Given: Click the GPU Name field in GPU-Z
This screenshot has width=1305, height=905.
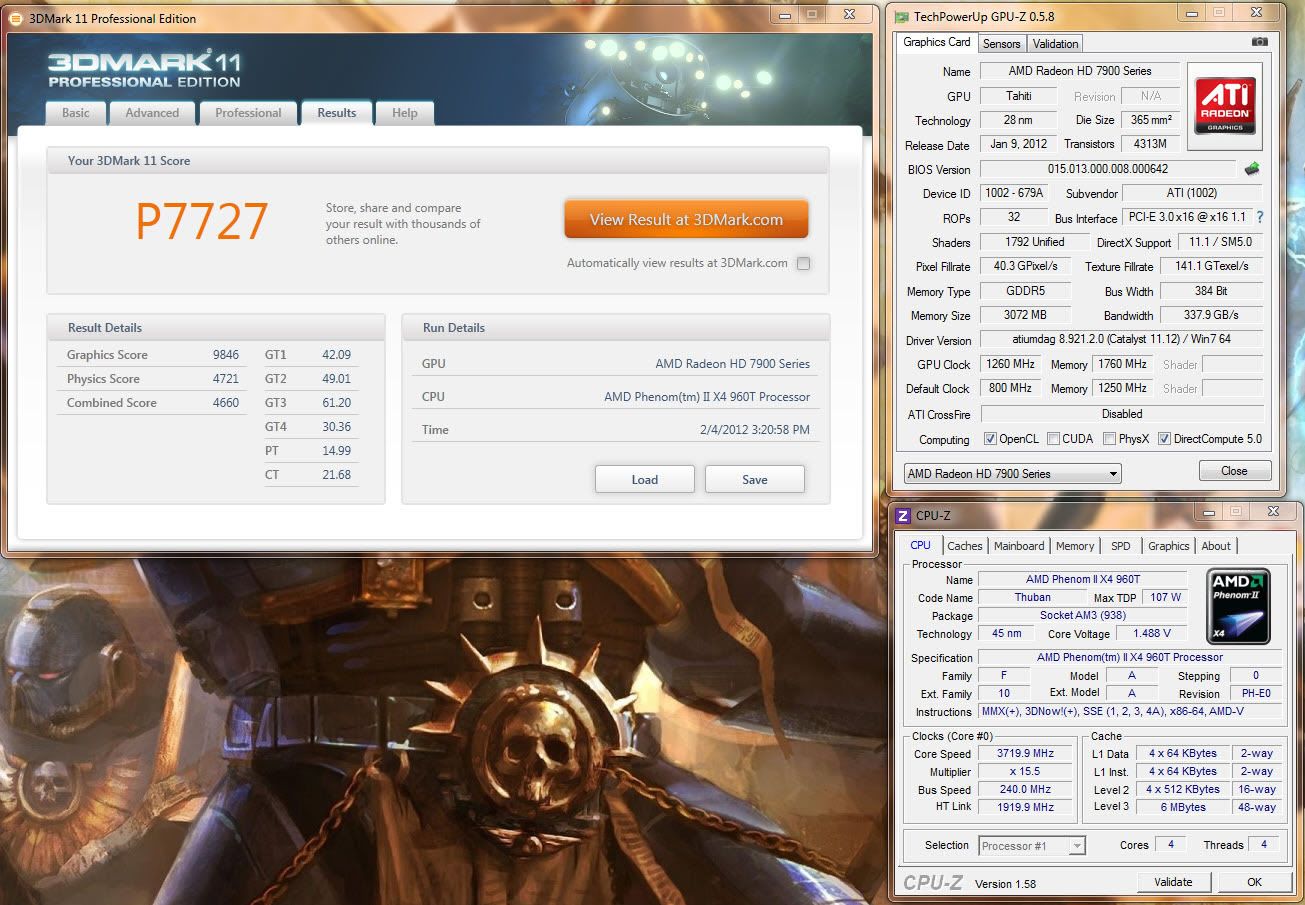Looking at the screenshot, I should click(1079, 71).
